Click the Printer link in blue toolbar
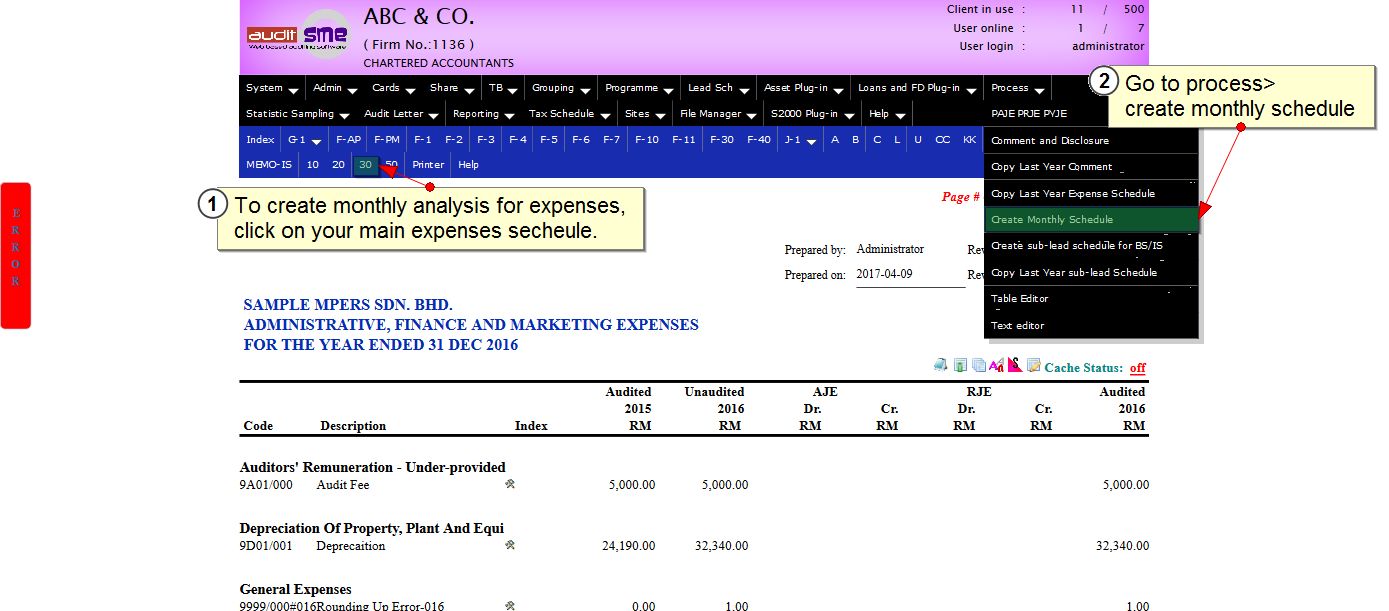Viewport: 1389px width, 611px height. coord(428,165)
